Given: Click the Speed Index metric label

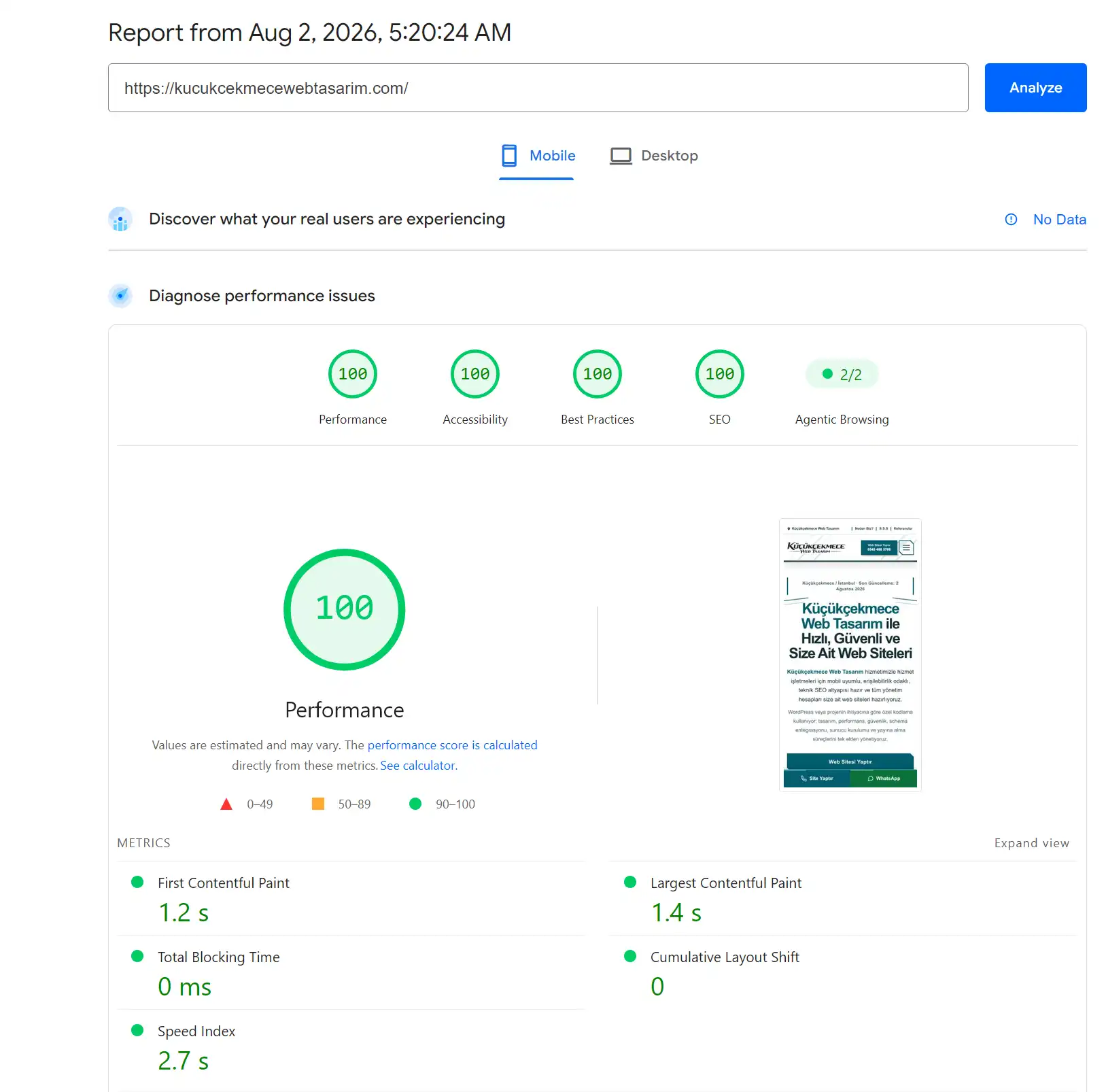Looking at the screenshot, I should pyautogui.click(x=196, y=1031).
